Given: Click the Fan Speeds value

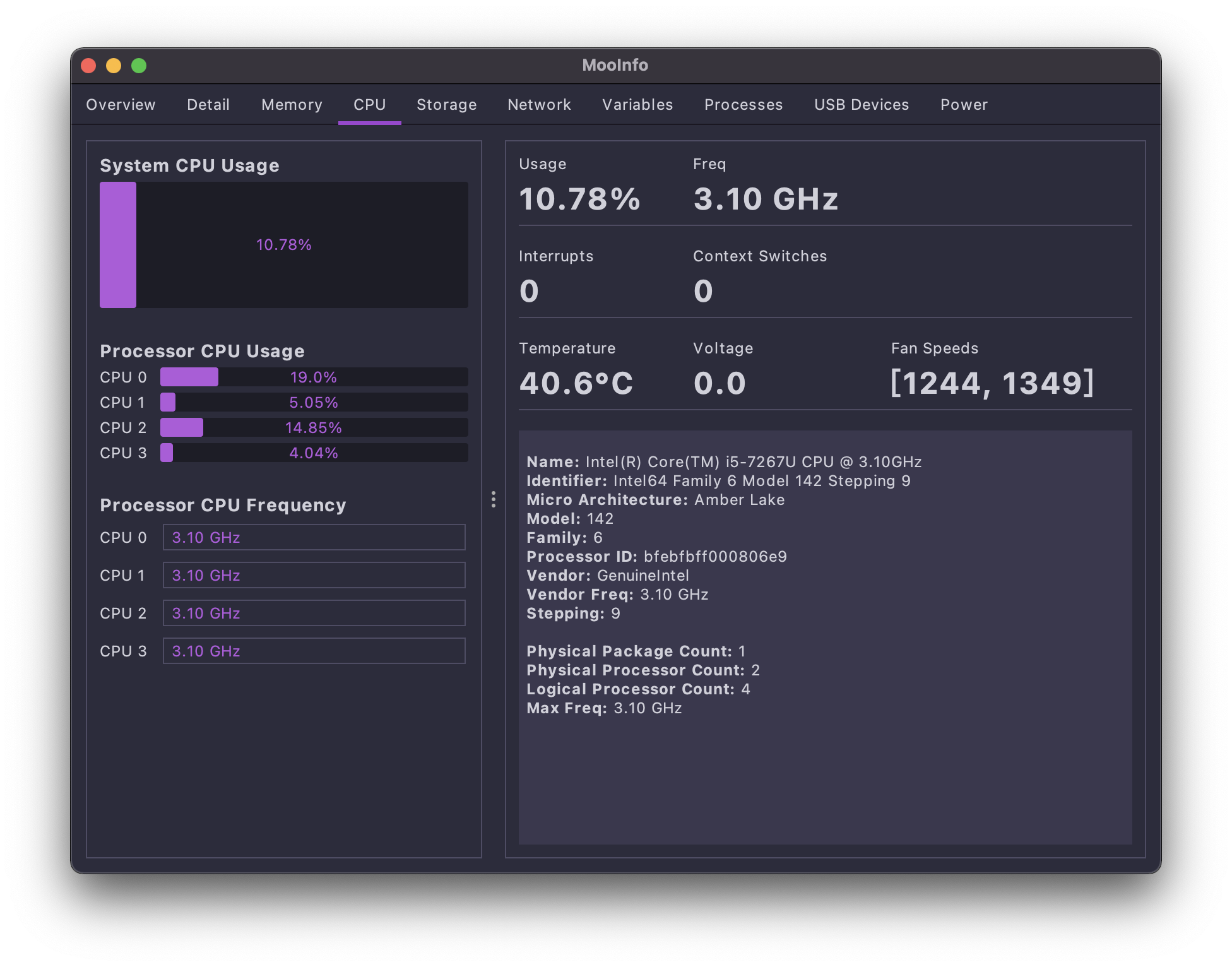Looking at the screenshot, I should 992,383.
